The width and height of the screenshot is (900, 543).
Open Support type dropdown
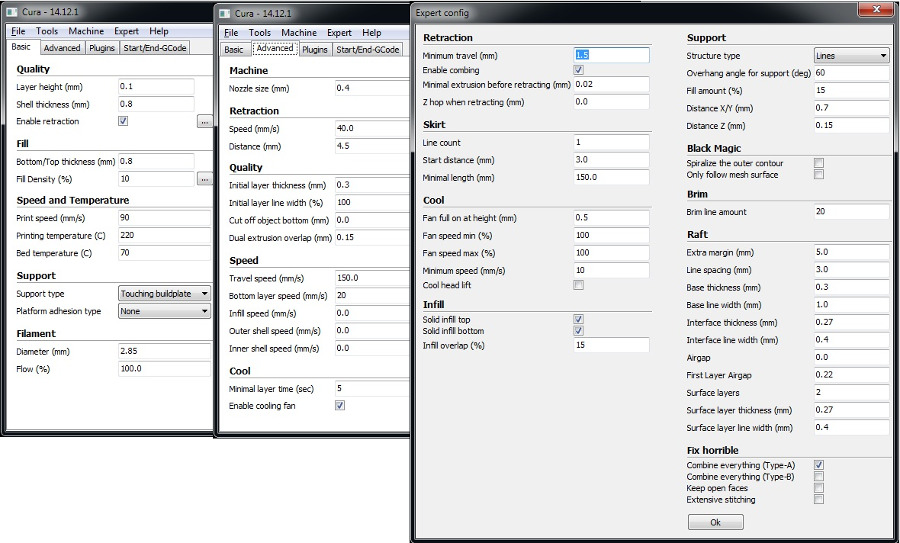164,293
